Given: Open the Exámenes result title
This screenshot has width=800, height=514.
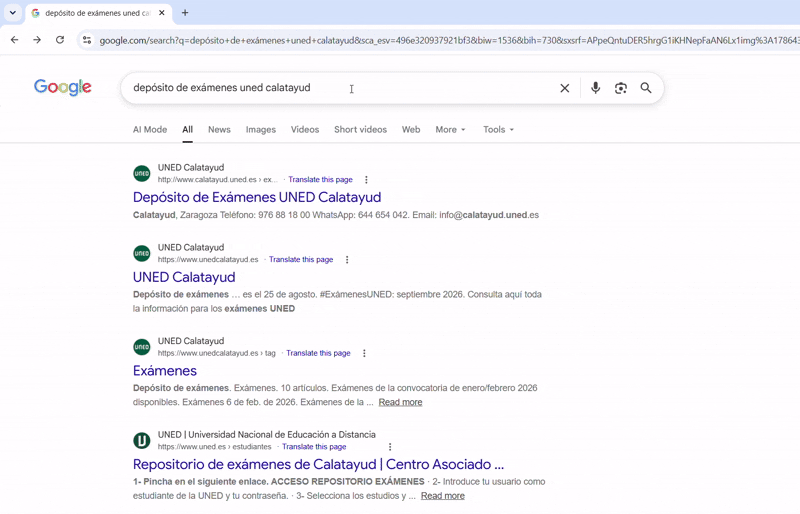Looking at the screenshot, I should pos(165,371).
